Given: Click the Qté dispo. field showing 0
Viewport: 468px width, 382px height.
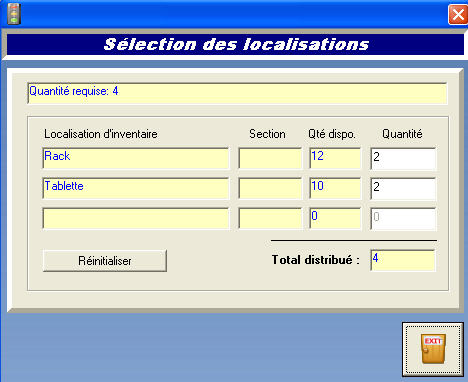Looking at the screenshot, I should (x=335, y=218).
